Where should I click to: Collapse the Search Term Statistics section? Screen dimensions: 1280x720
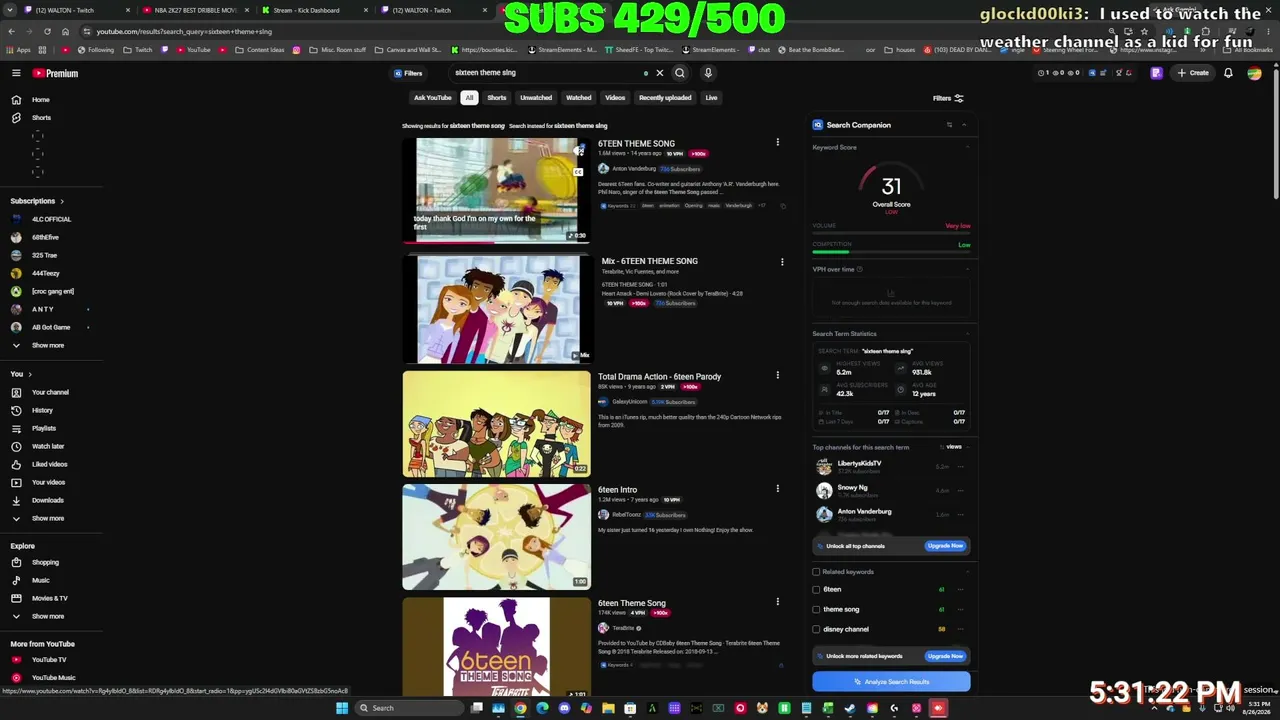967,334
